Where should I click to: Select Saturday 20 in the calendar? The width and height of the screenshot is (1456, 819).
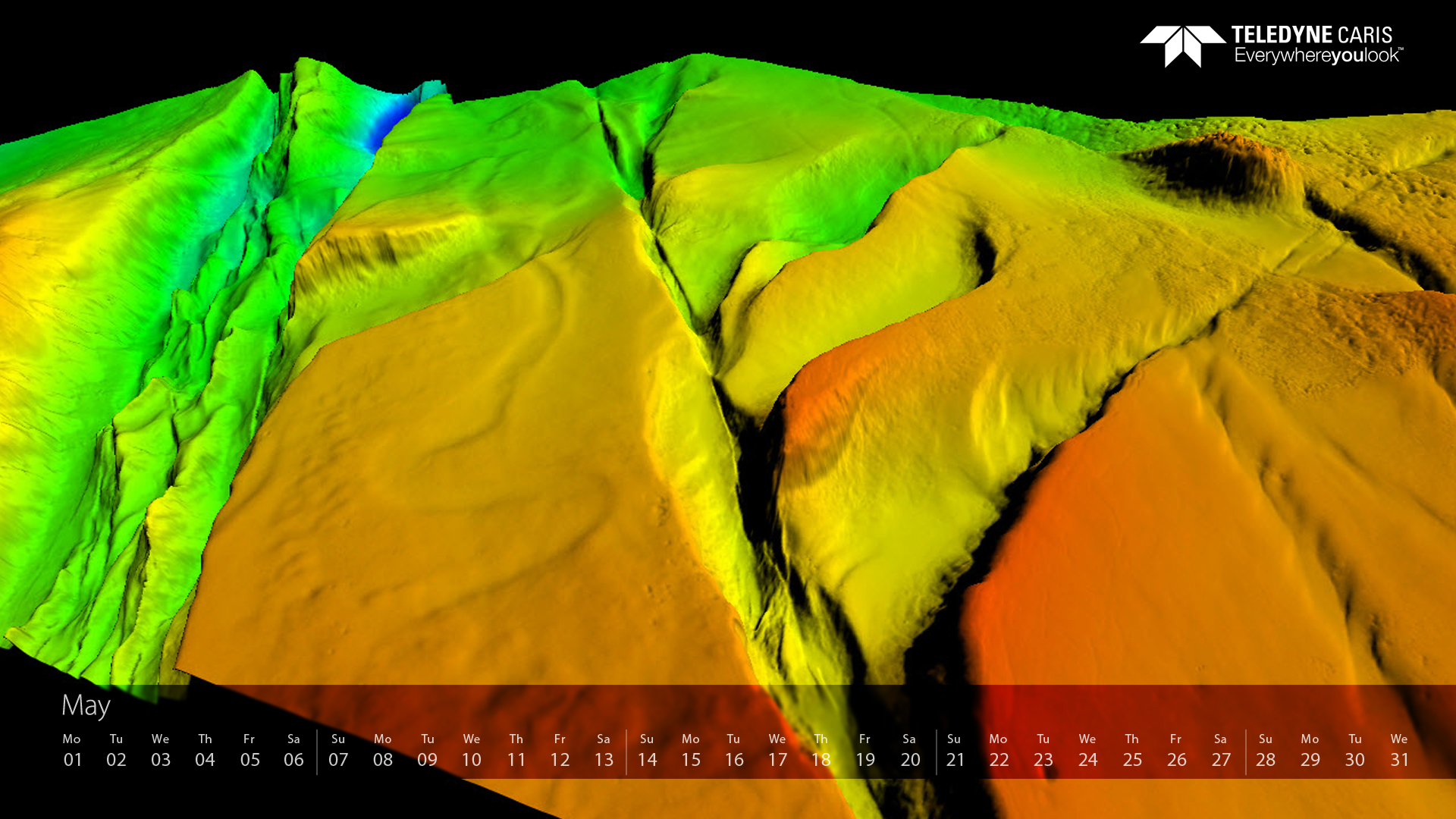click(x=910, y=750)
